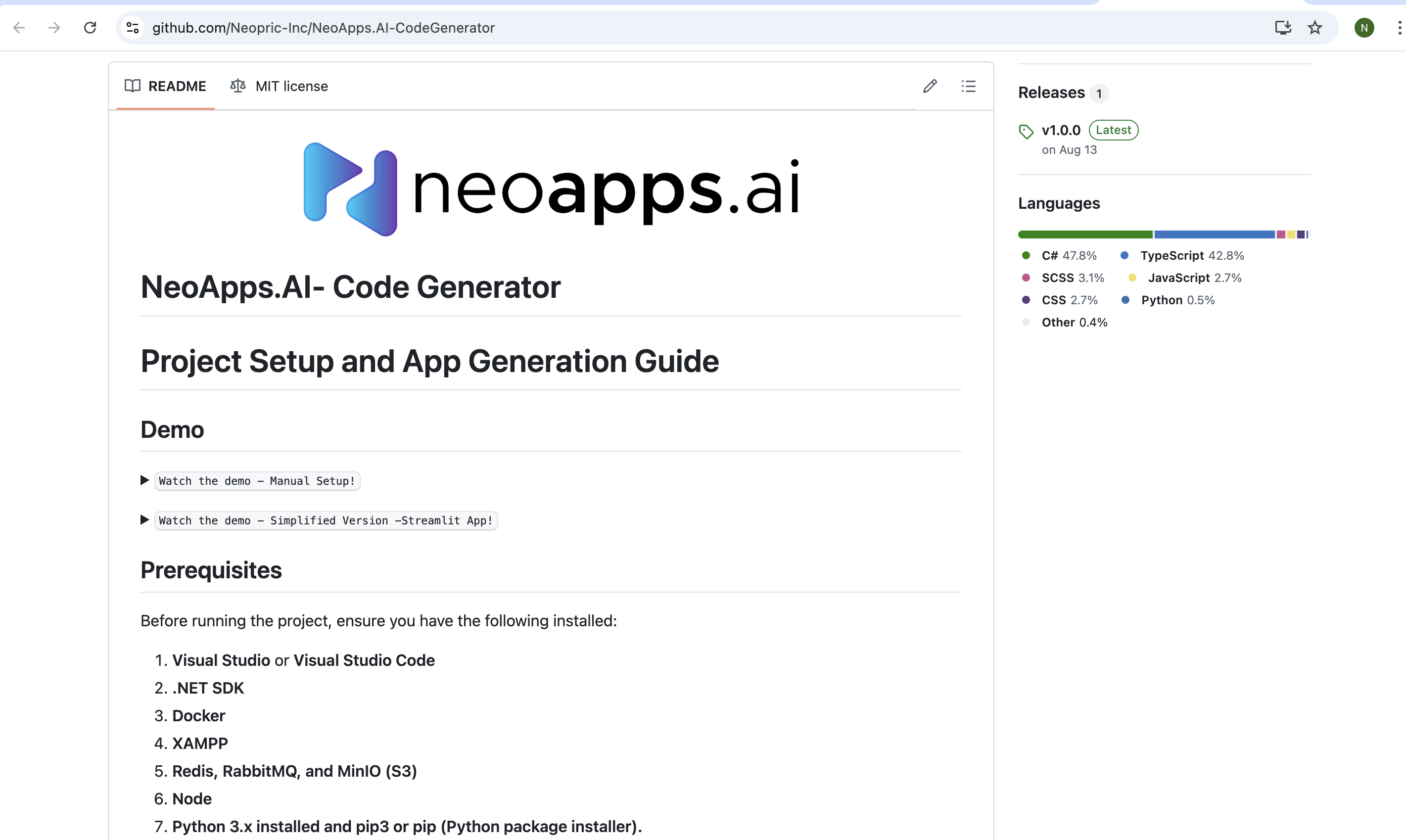The height and width of the screenshot is (840, 1406).
Task: Click the green segment of the languages bar
Action: click(x=1084, y=234)
